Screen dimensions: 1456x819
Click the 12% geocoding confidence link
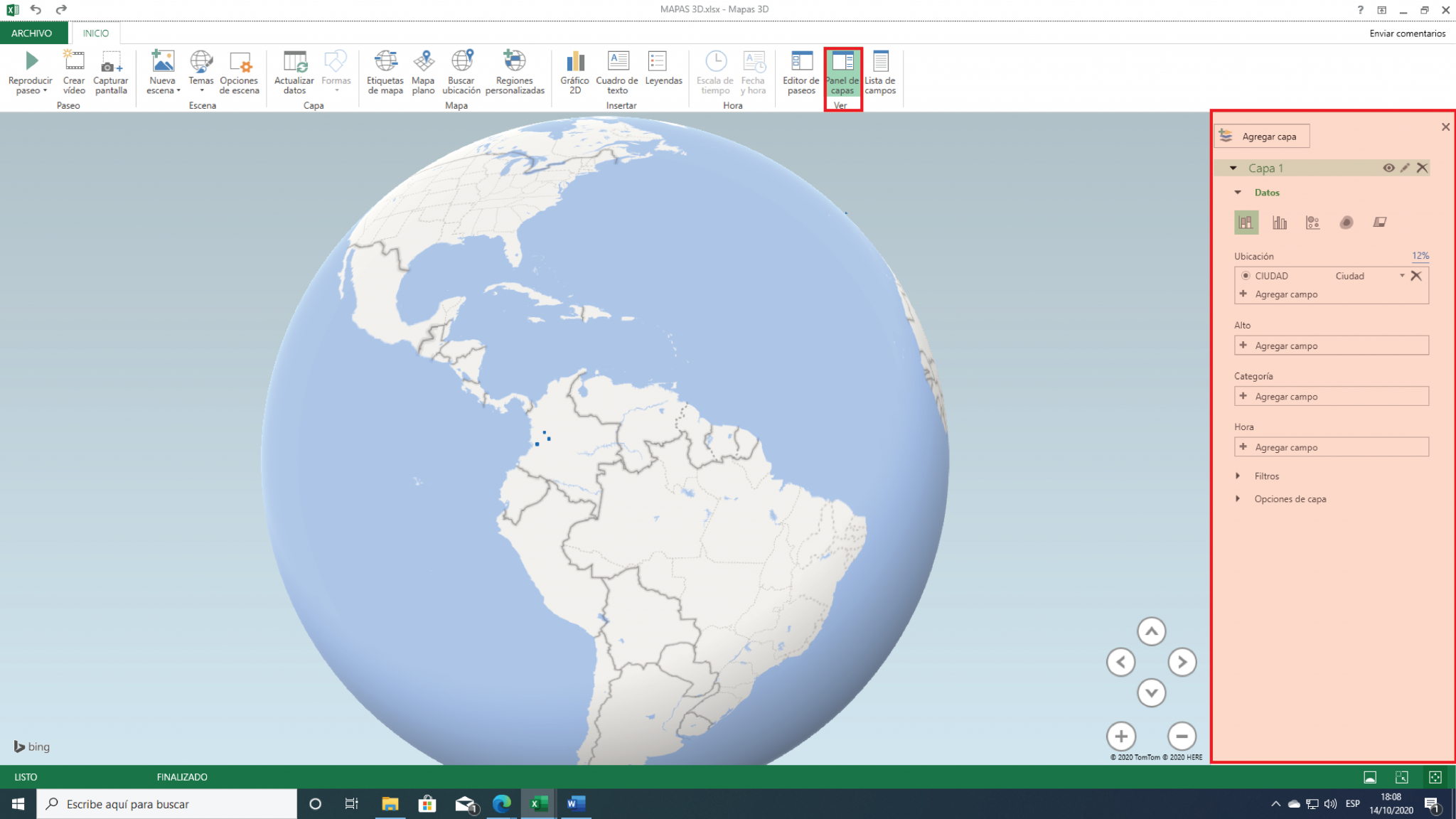[1420, 256]
